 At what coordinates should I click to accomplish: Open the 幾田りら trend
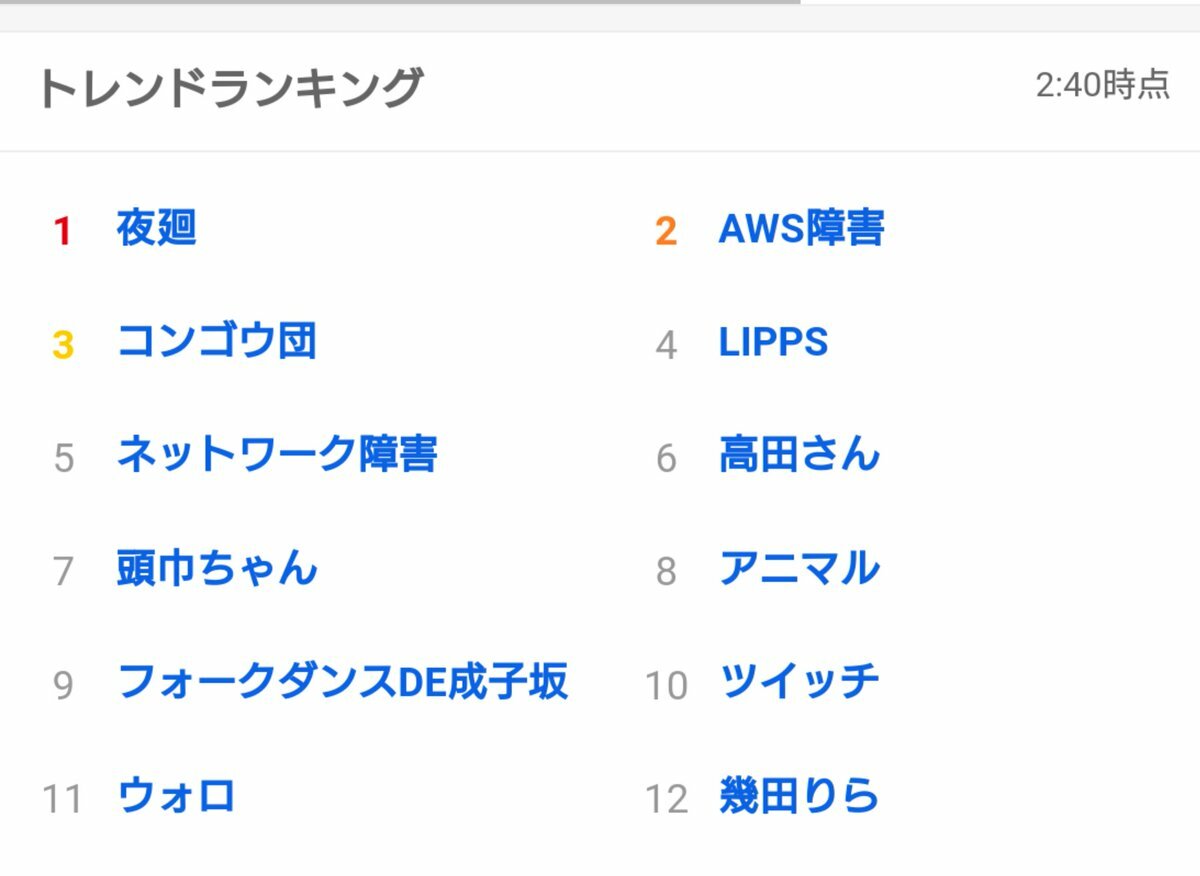(x=799, y=796)
